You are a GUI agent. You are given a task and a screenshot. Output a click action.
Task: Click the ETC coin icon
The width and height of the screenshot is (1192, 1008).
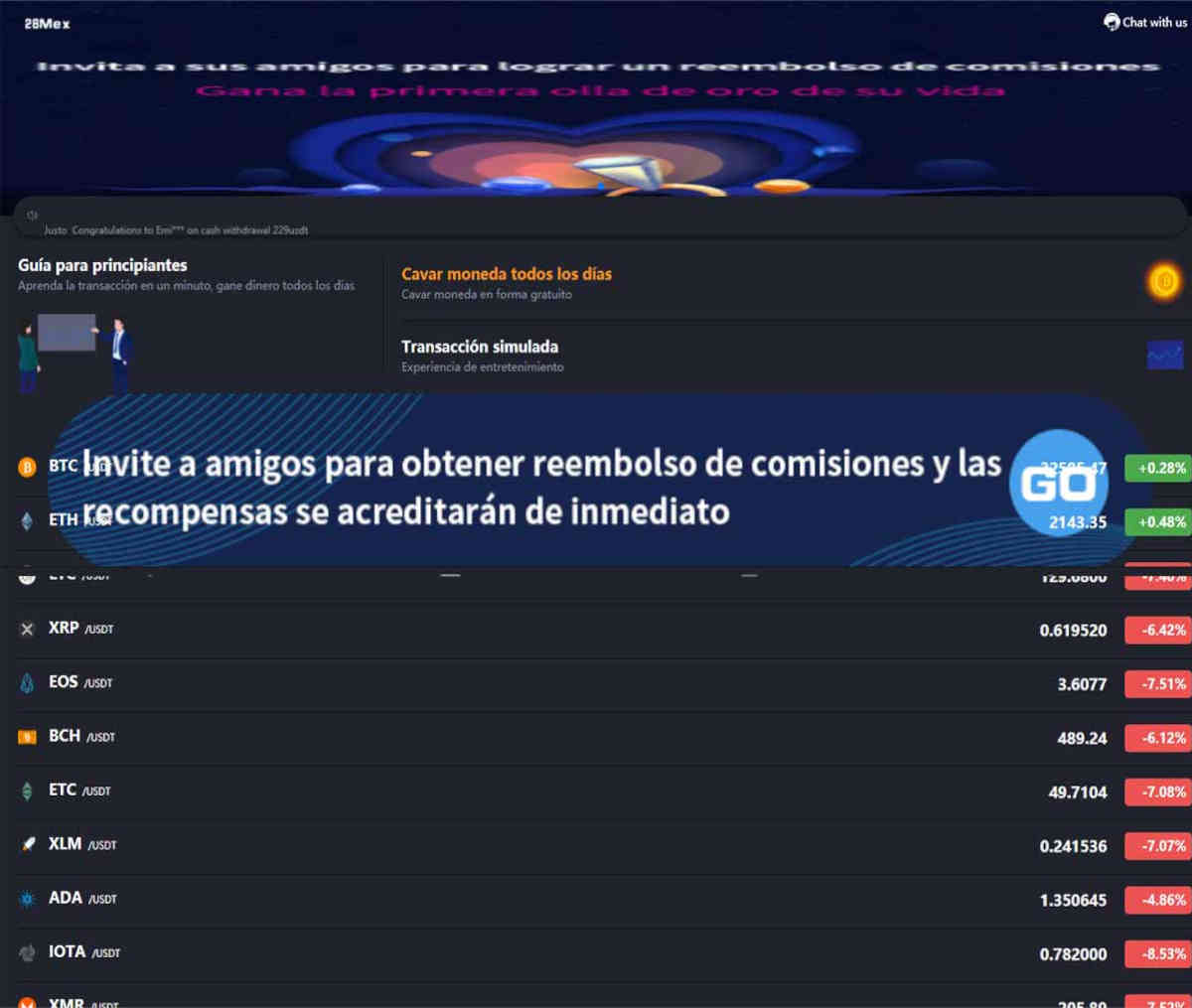coord(28,791)
